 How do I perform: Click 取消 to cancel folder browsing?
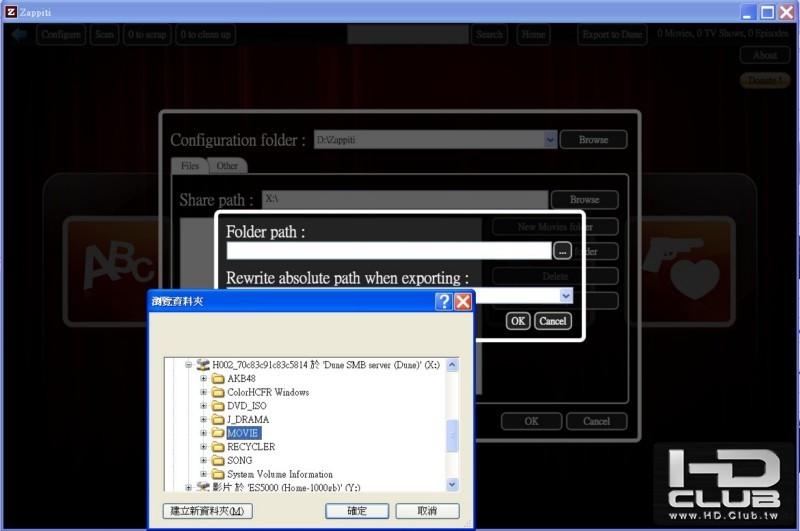click(428, 511)
